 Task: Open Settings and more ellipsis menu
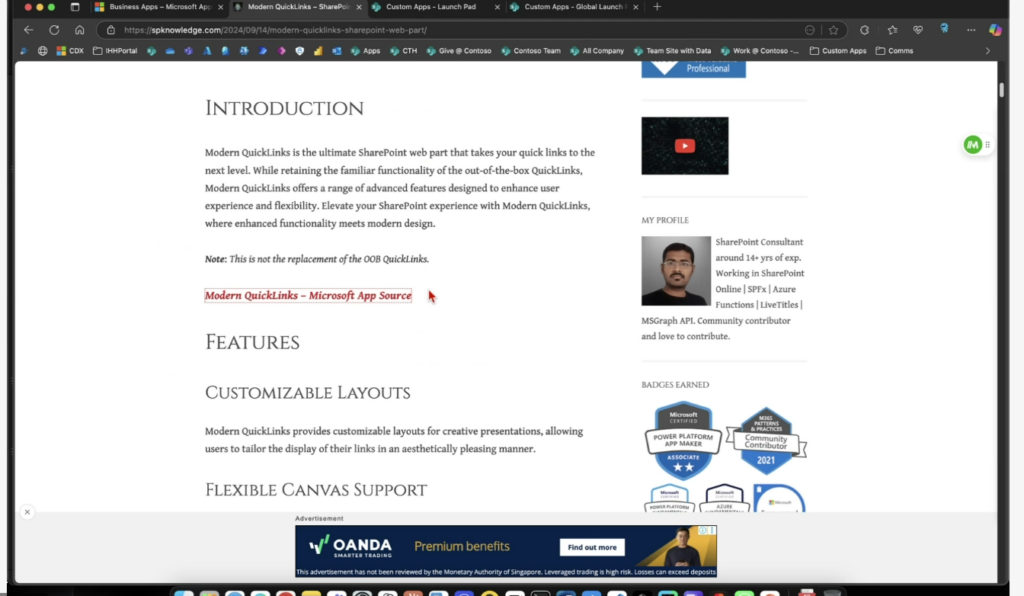click(x=971, y=30)
